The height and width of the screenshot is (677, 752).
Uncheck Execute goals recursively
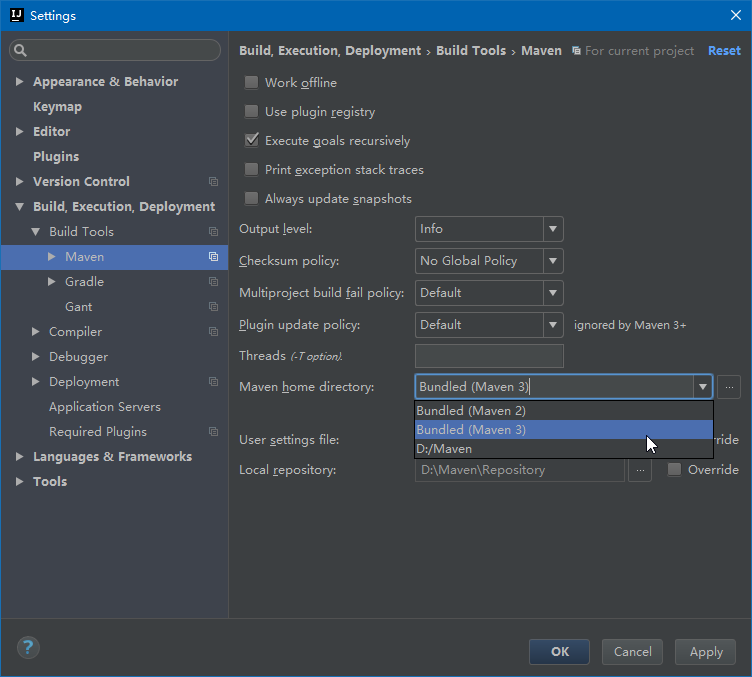point(251,140)
